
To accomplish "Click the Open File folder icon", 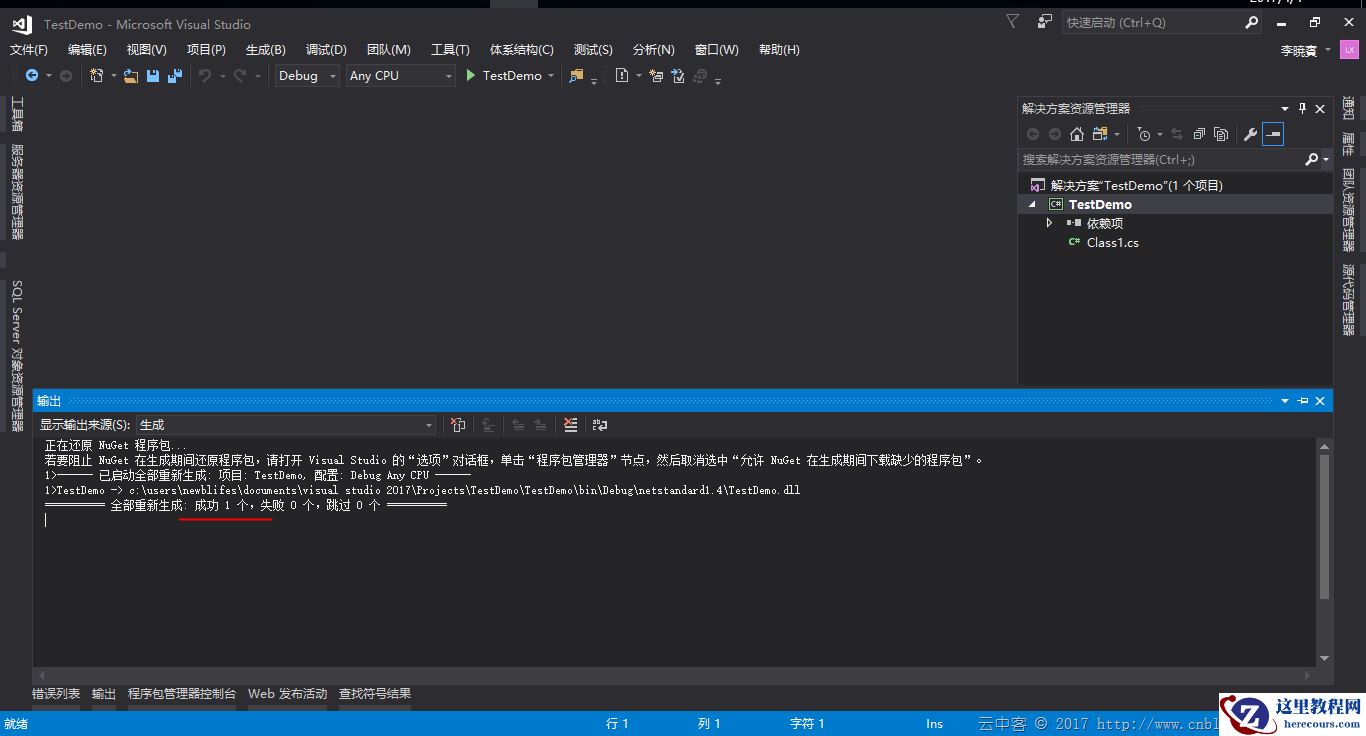I will (131, 76).
